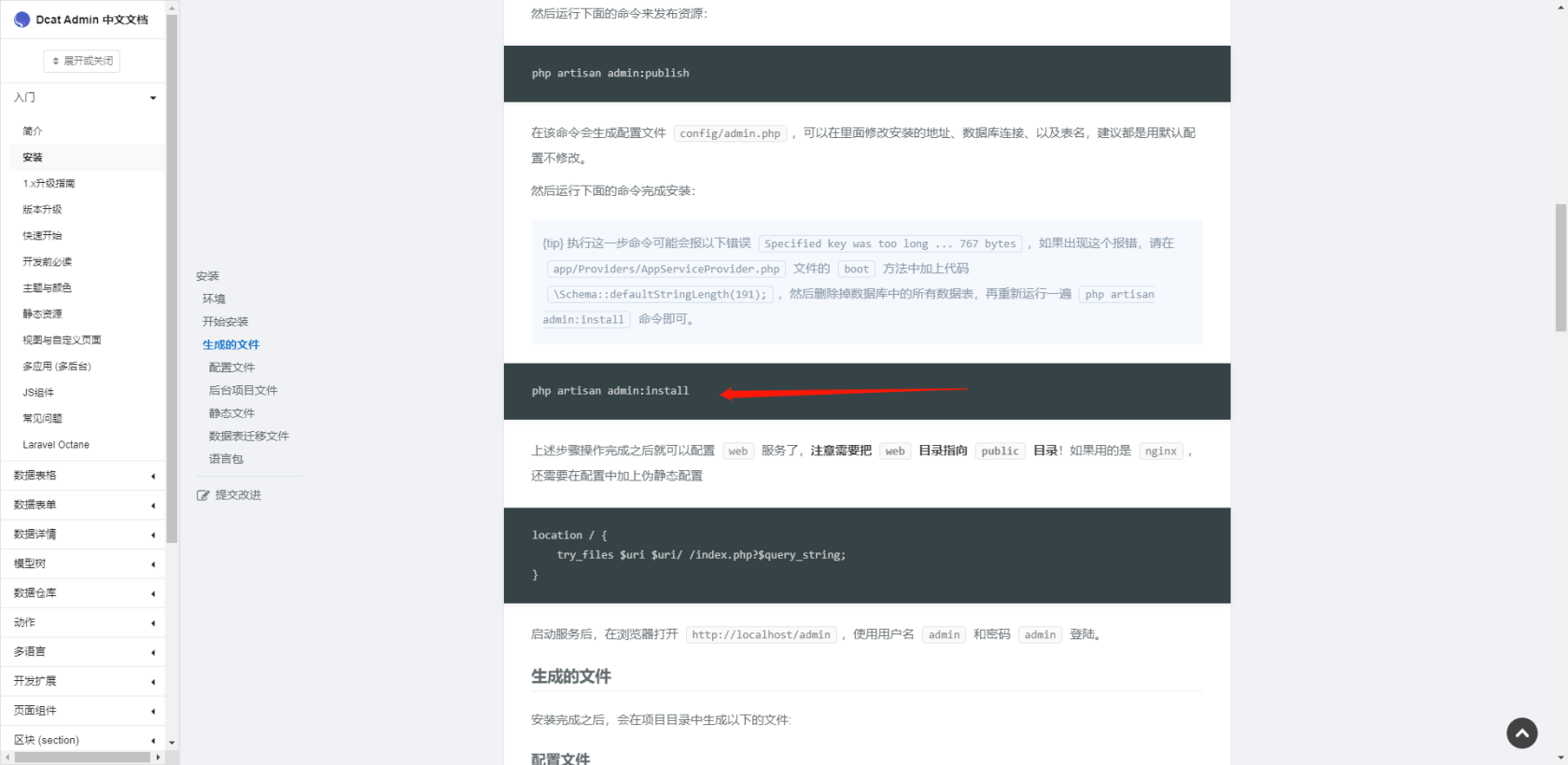Jump to 静态文件 in table of contents
The image size is (1568, 765).
[x=231, y=413]
